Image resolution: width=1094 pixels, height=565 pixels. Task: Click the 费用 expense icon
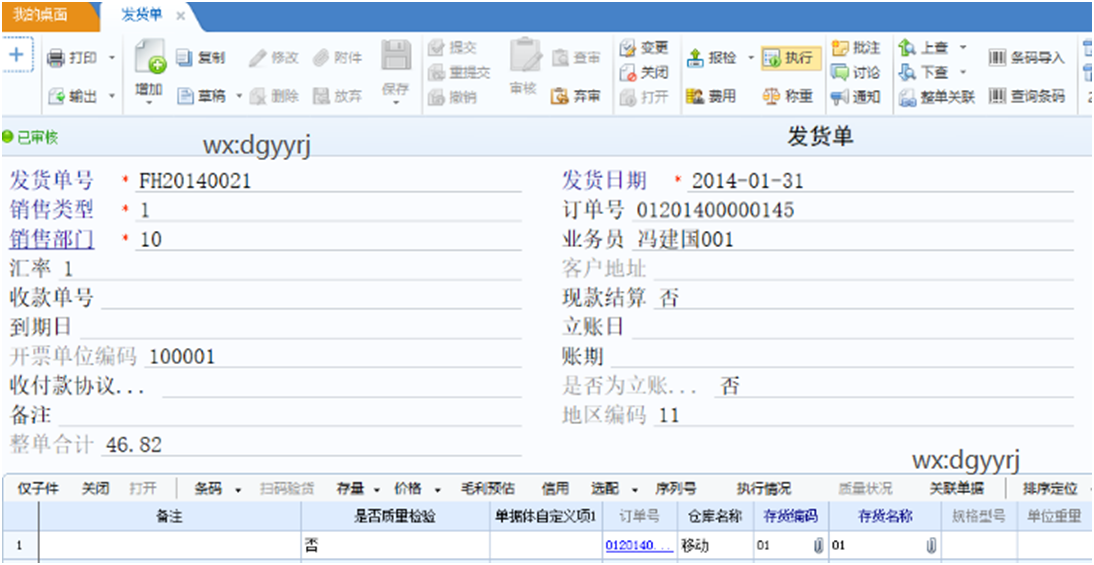click(x=695, y=96)
